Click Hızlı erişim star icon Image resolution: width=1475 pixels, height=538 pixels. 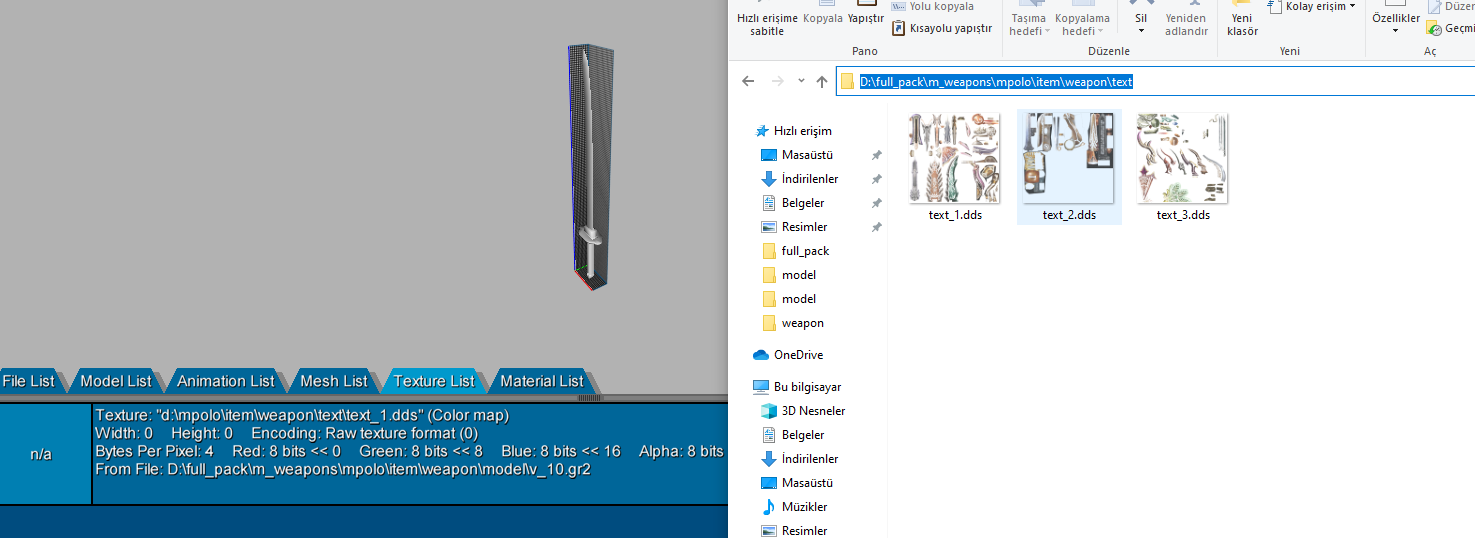[762, 131]
